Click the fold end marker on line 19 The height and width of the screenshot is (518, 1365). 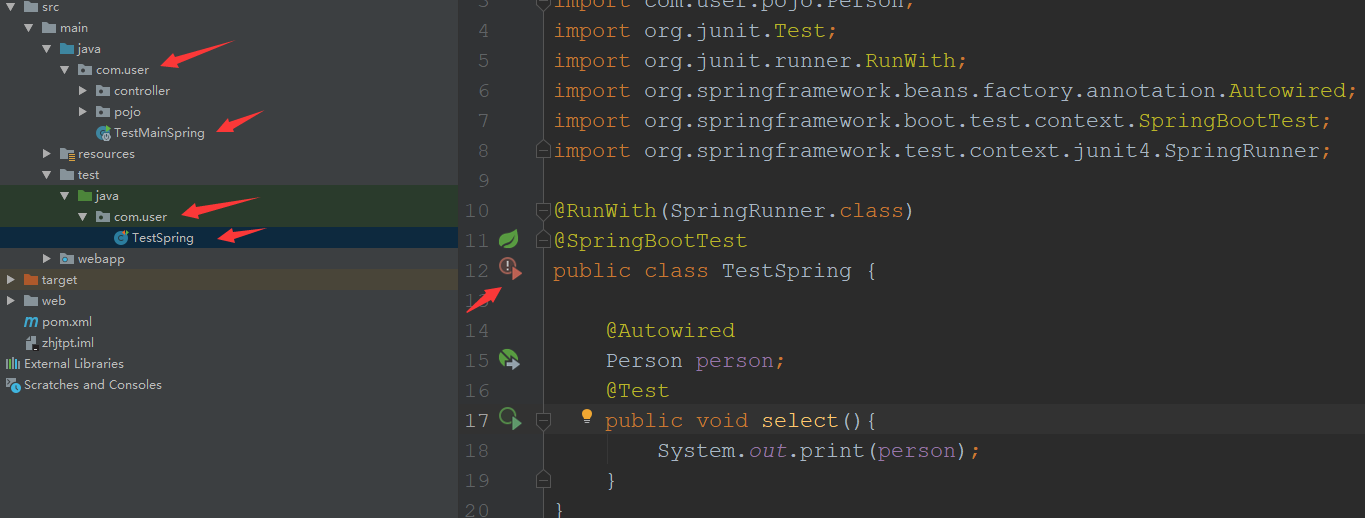point(543,480)
